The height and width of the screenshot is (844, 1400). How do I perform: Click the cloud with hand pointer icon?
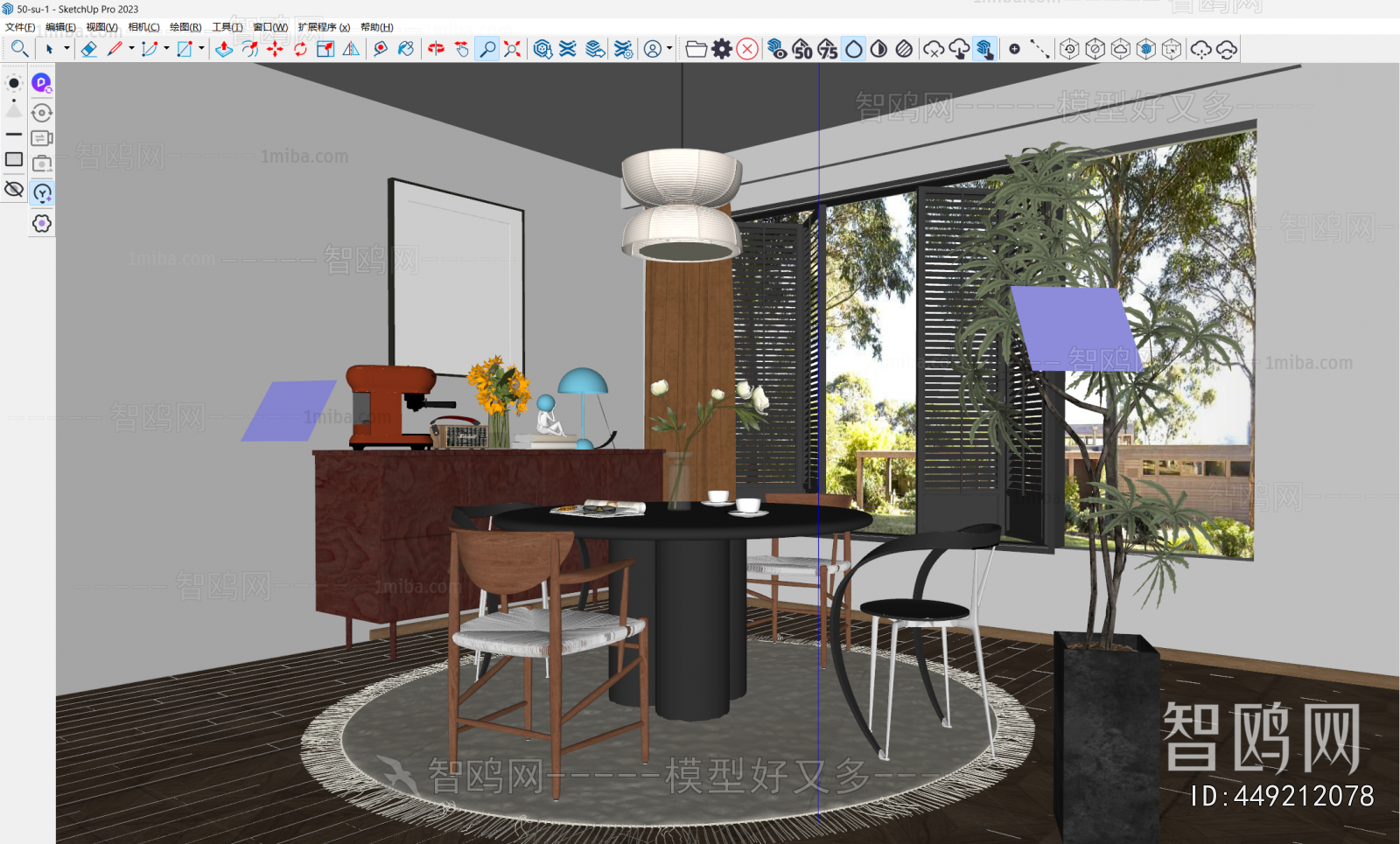960,49
